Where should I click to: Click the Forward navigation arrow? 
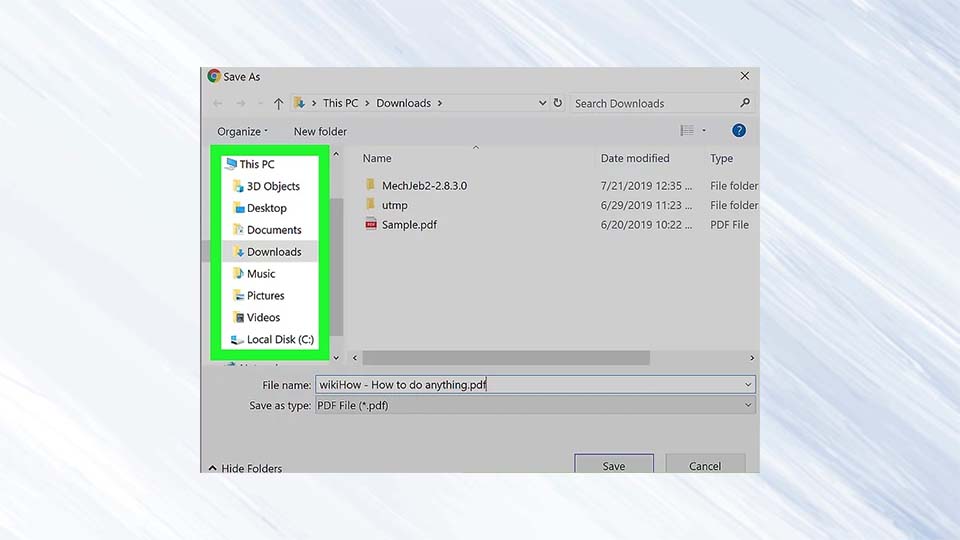tap(241, 103)
